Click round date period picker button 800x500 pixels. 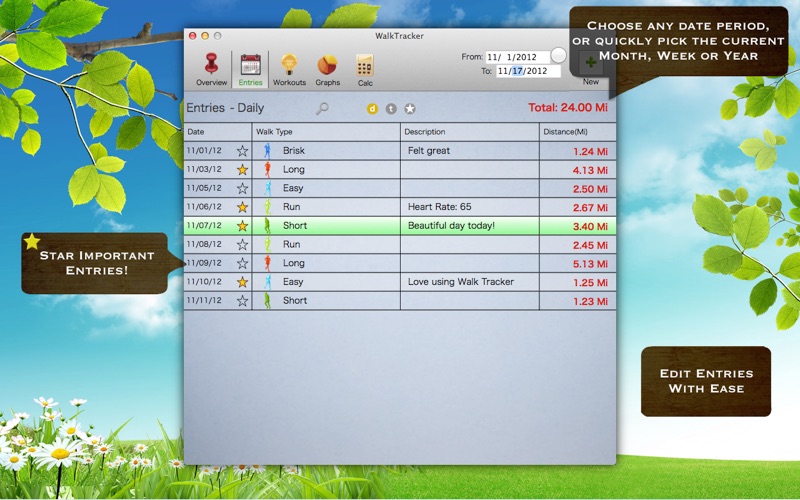tap(559, 55)
